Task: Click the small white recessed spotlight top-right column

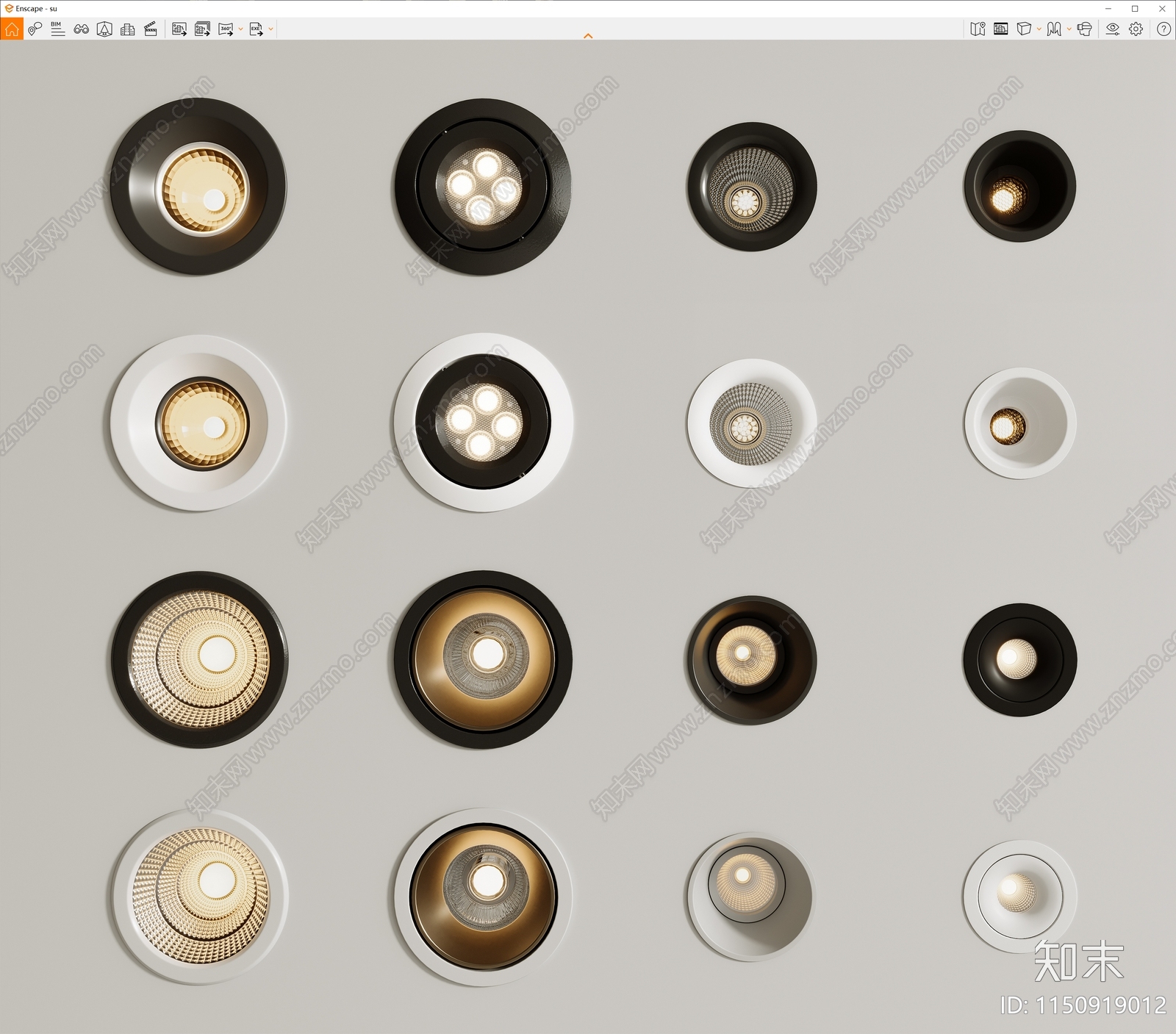Action: coord(1020,423)
